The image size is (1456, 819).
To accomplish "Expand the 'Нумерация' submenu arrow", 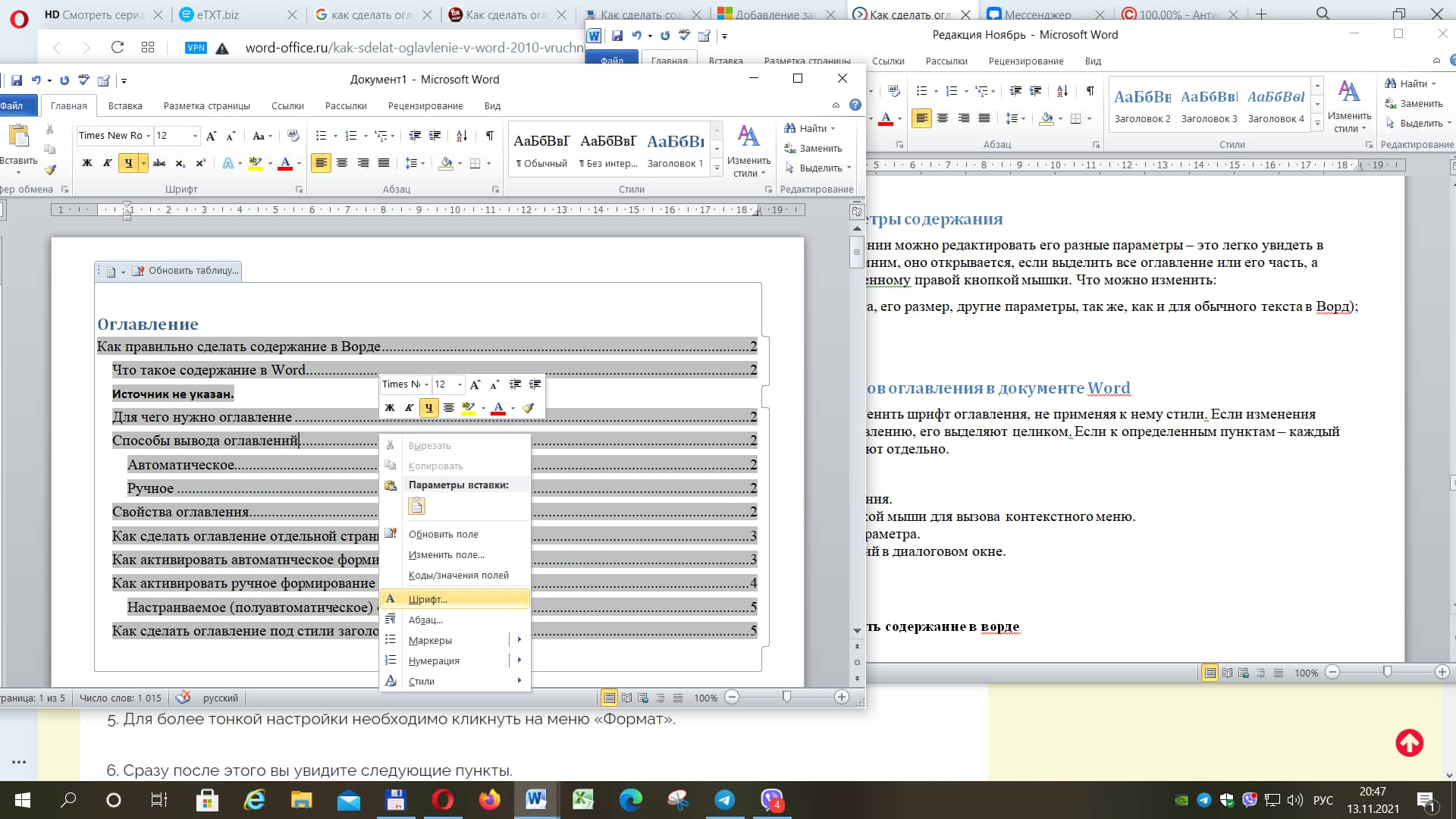I will coord(521,661).
